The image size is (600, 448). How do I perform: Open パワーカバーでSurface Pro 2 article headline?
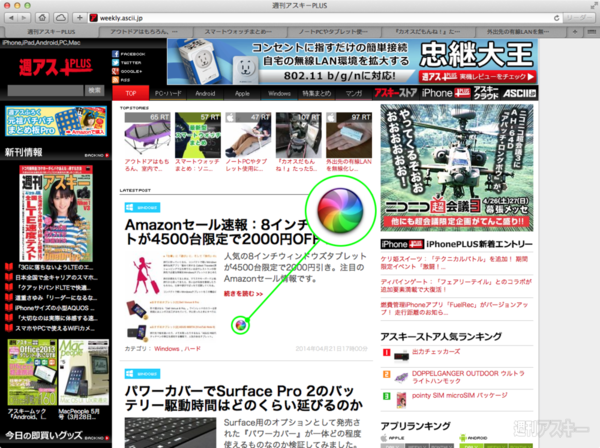coord(244,398)
